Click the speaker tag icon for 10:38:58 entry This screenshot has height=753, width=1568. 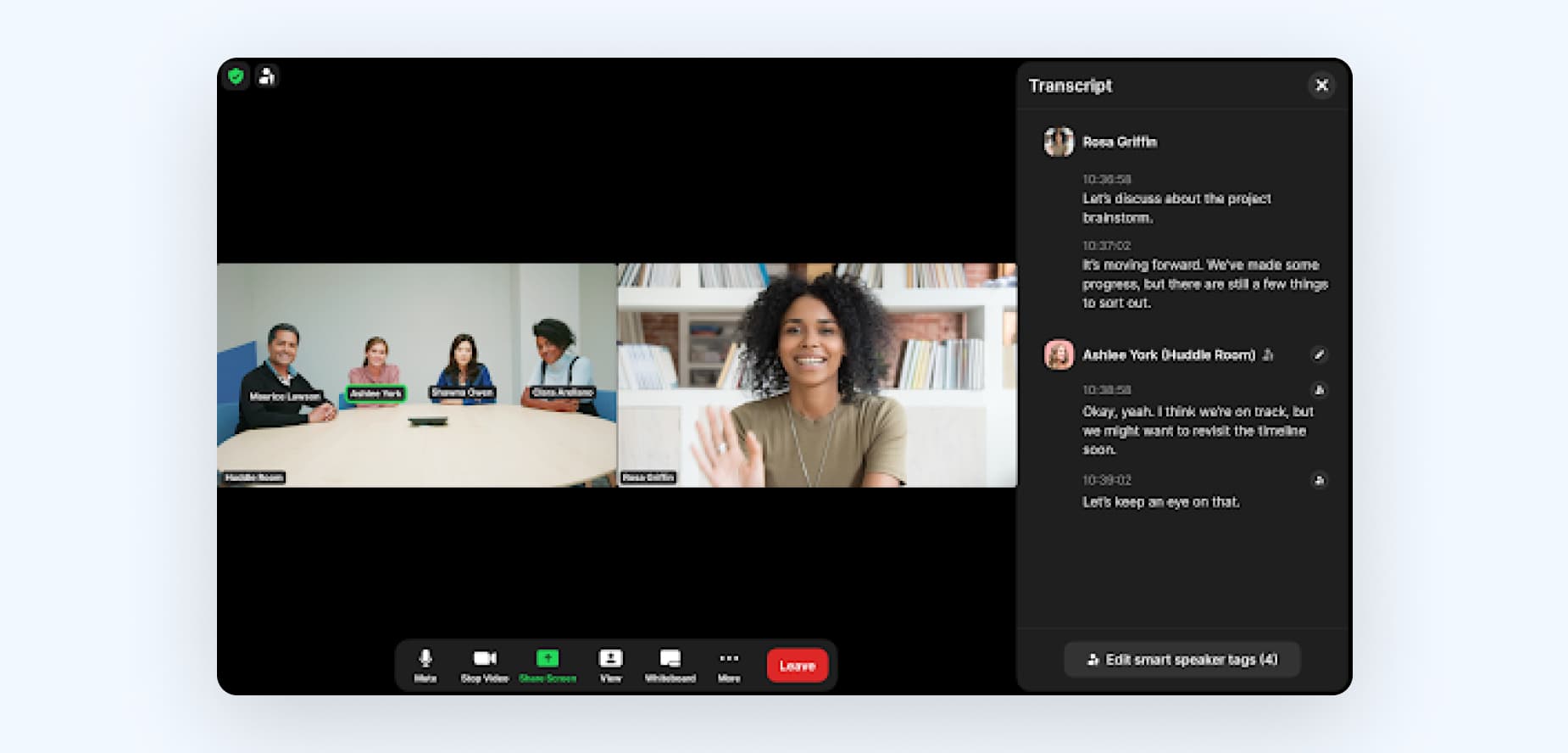(1319, 390)
